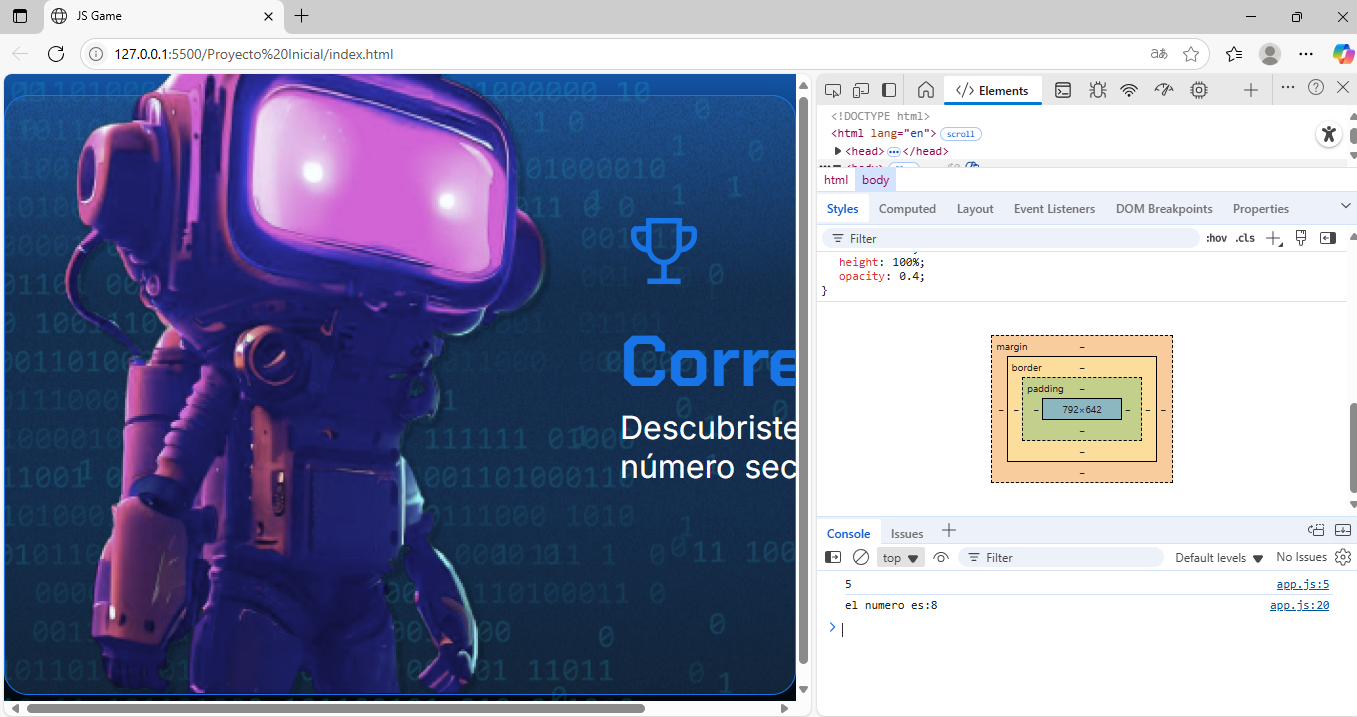1357x717 pixels.
Task: Expand more style pane tabs chevron
Action: coord(1345,206)
